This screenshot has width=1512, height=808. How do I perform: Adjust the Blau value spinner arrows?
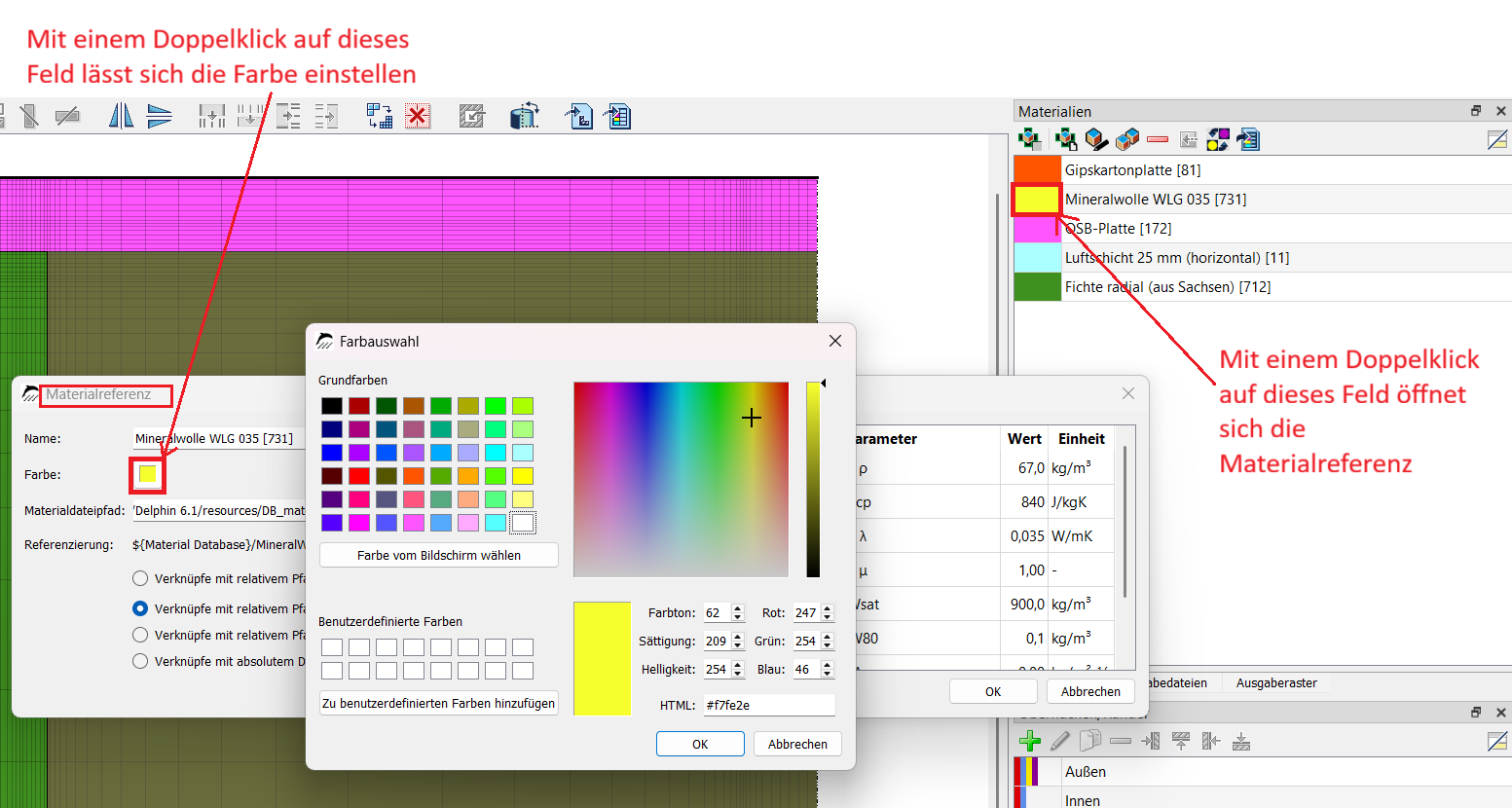tap(828, 670)
